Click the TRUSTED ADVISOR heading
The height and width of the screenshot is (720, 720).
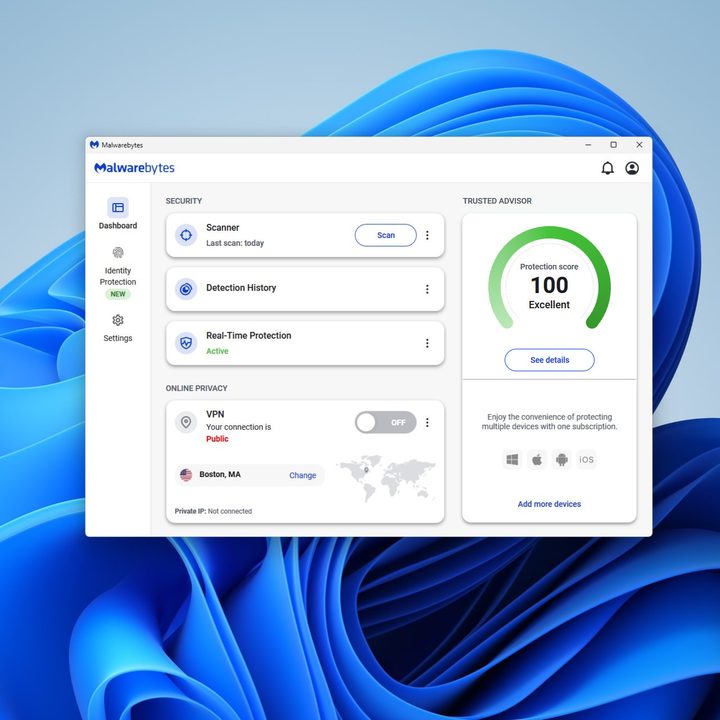tap(497, 201)
